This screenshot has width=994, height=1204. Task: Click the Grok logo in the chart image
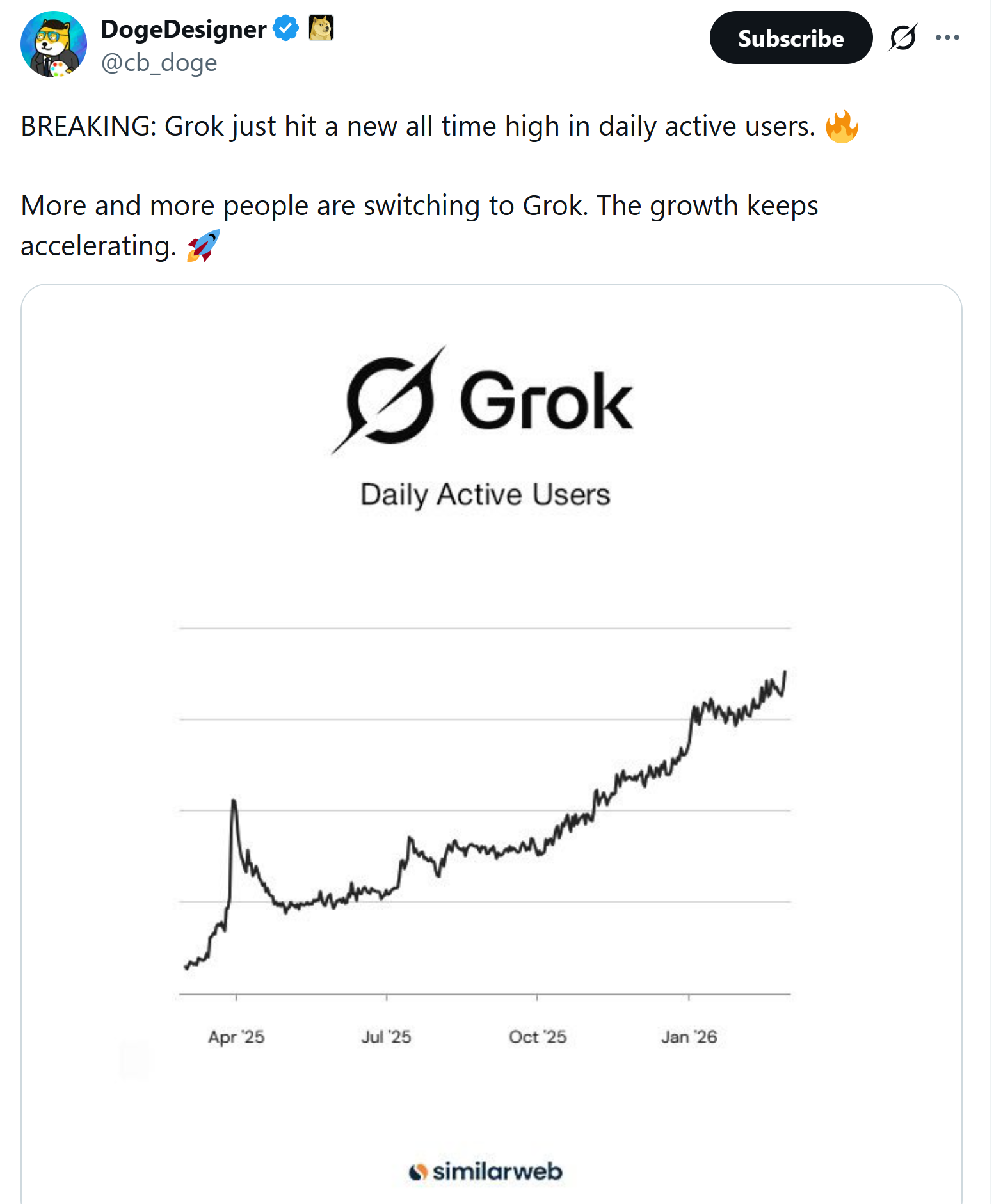[x=483, y=401]
